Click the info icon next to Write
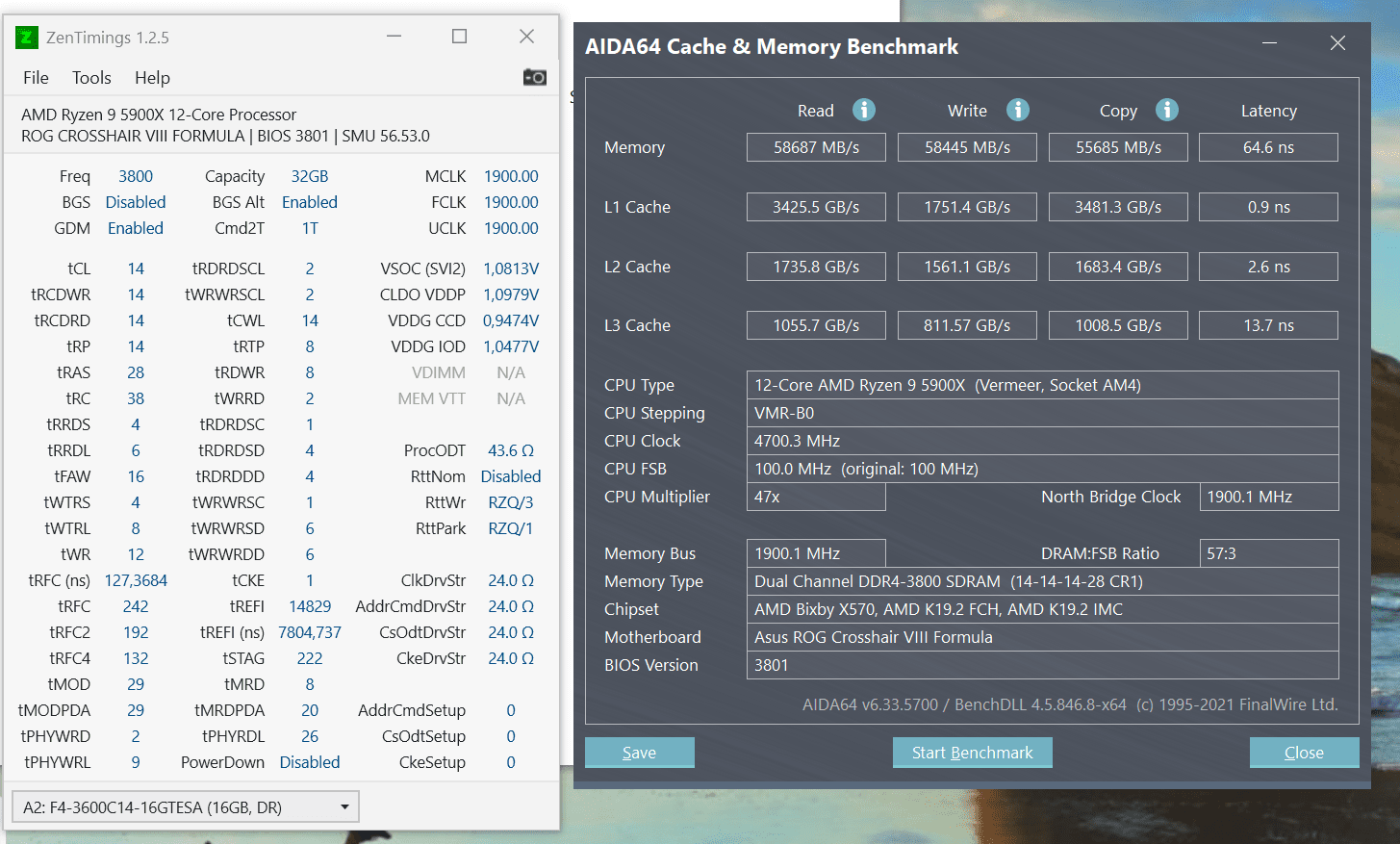1400x844 pixels. (1018, 110)
